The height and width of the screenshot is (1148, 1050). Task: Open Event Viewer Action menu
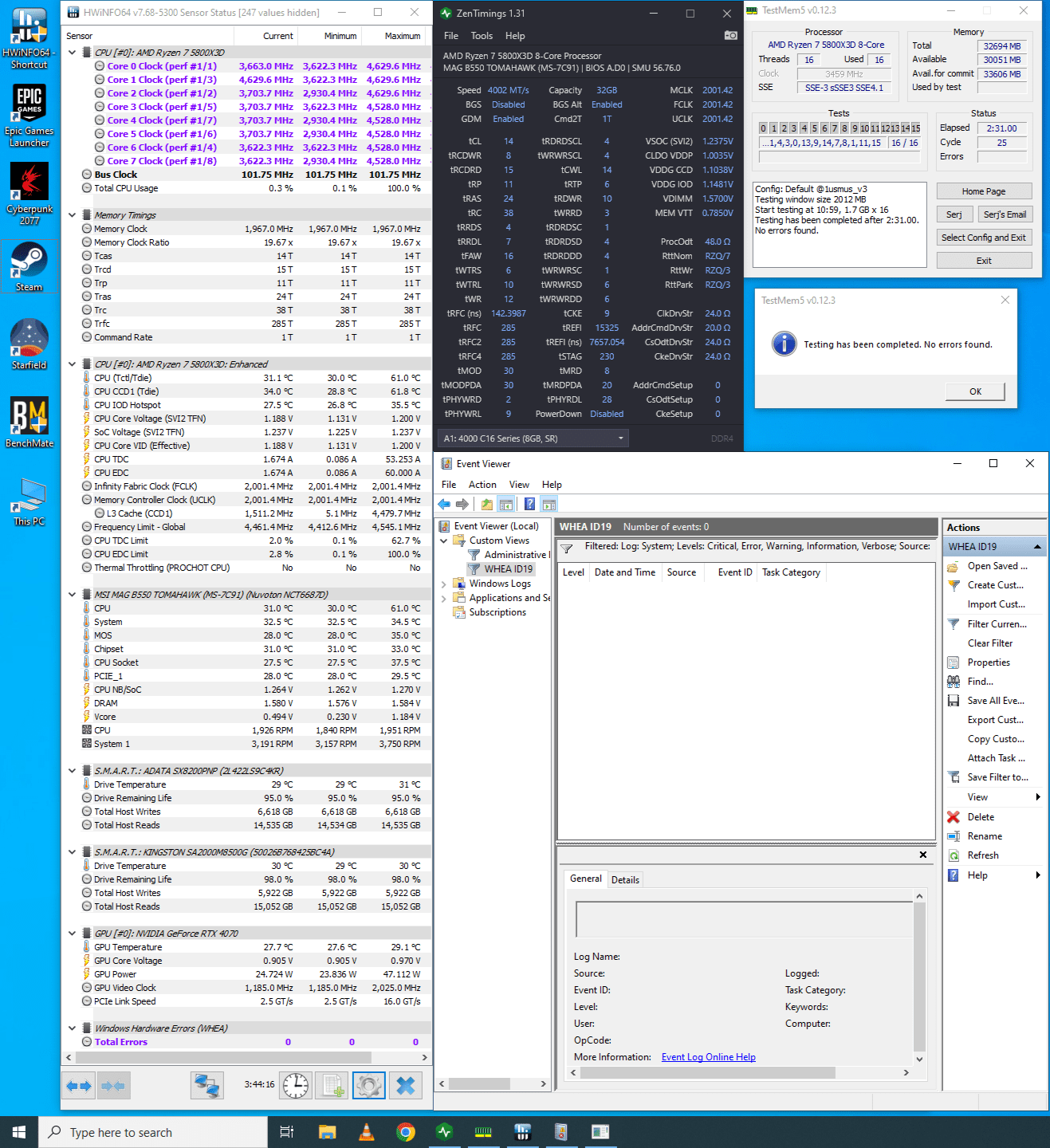click(482, 485)
